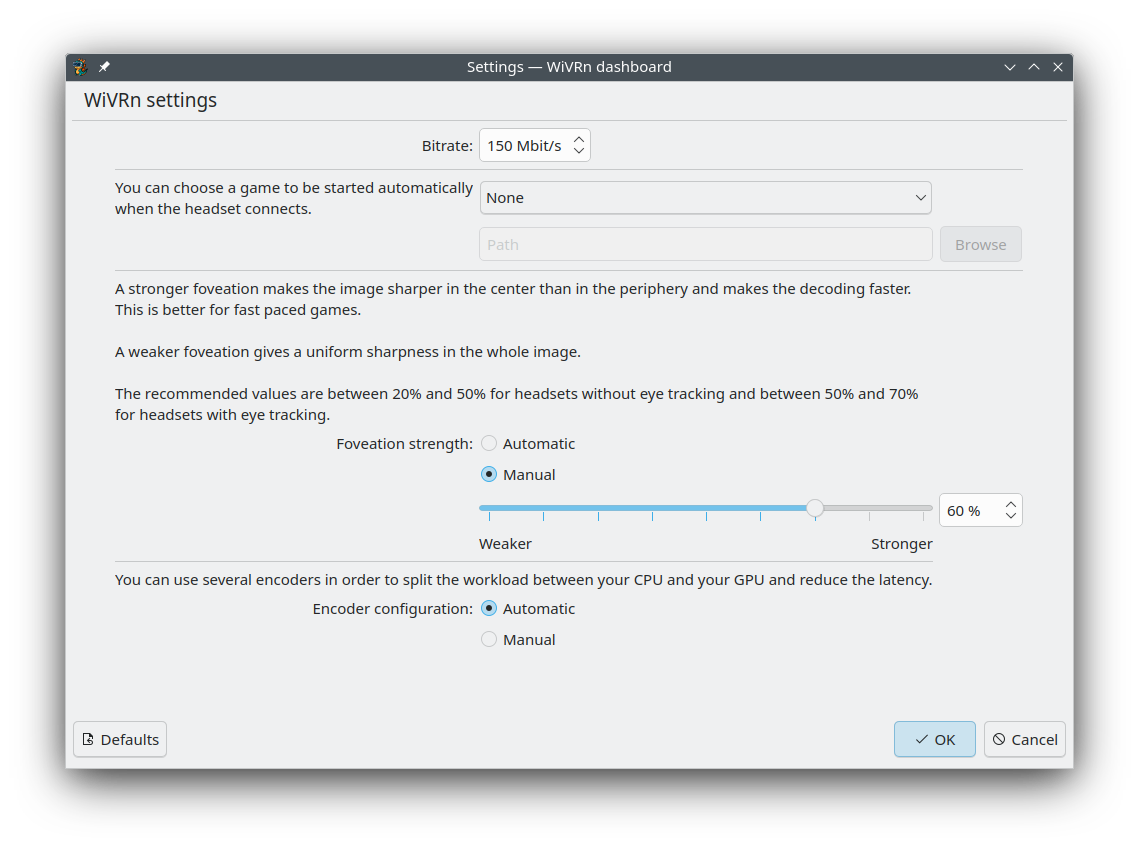The image size is (1140, 847).
Task: Choose Manual encoder configuration
Action: (x=489, y=640)
